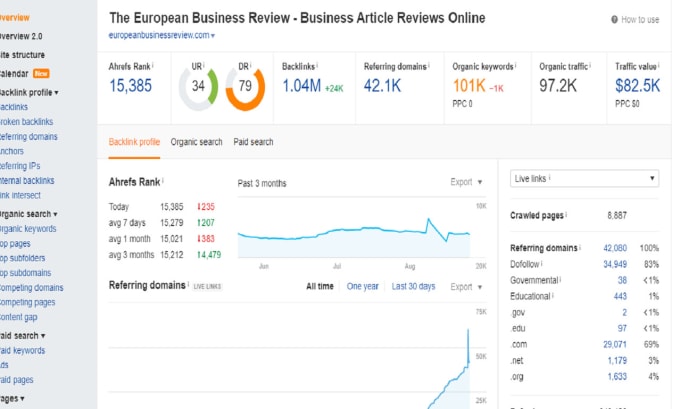The image size is (680, 409).
Task: Click .gov domains count 2
Action: (x=624, y=312)
